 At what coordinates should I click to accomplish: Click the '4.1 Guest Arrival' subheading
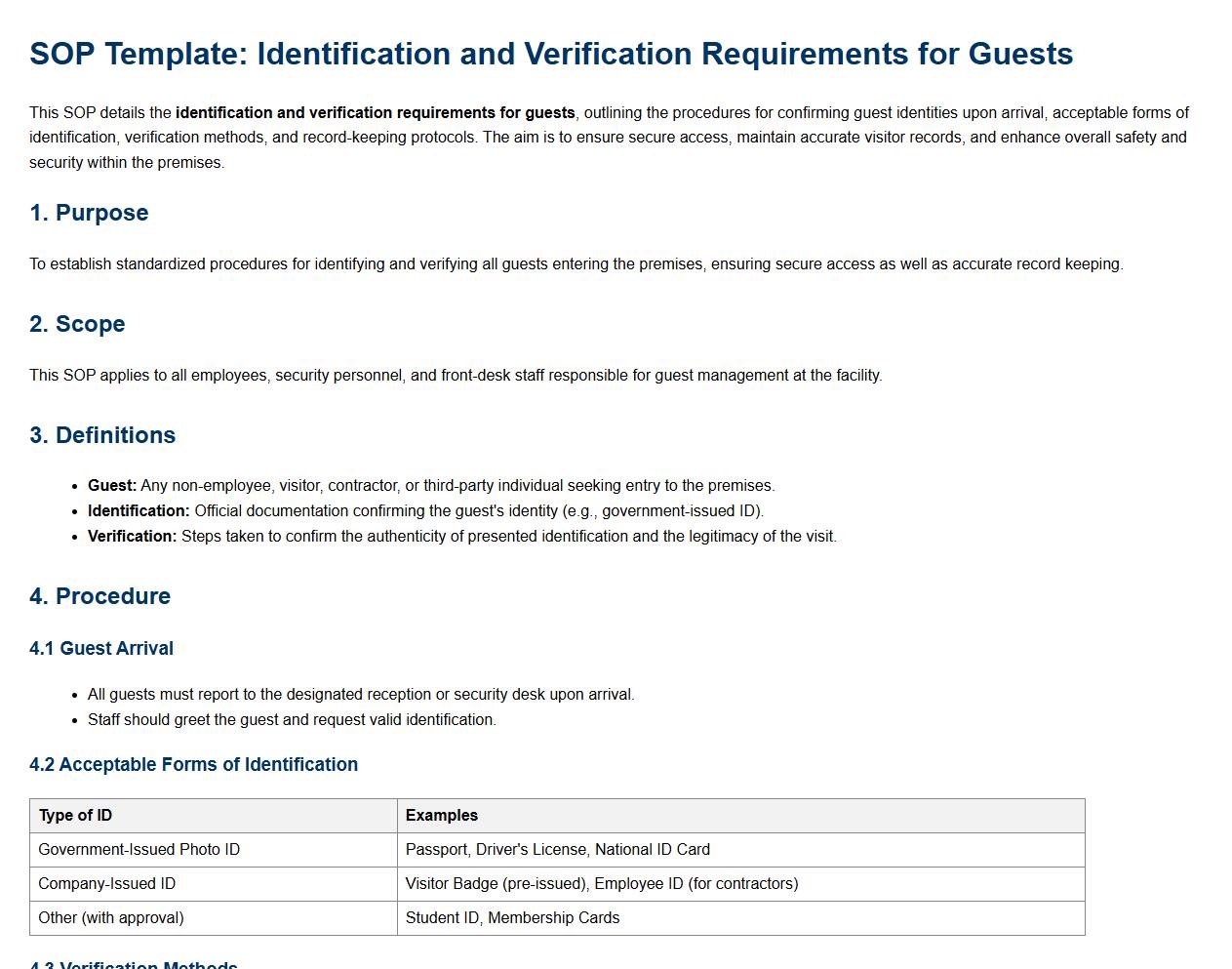pos(101,649)
